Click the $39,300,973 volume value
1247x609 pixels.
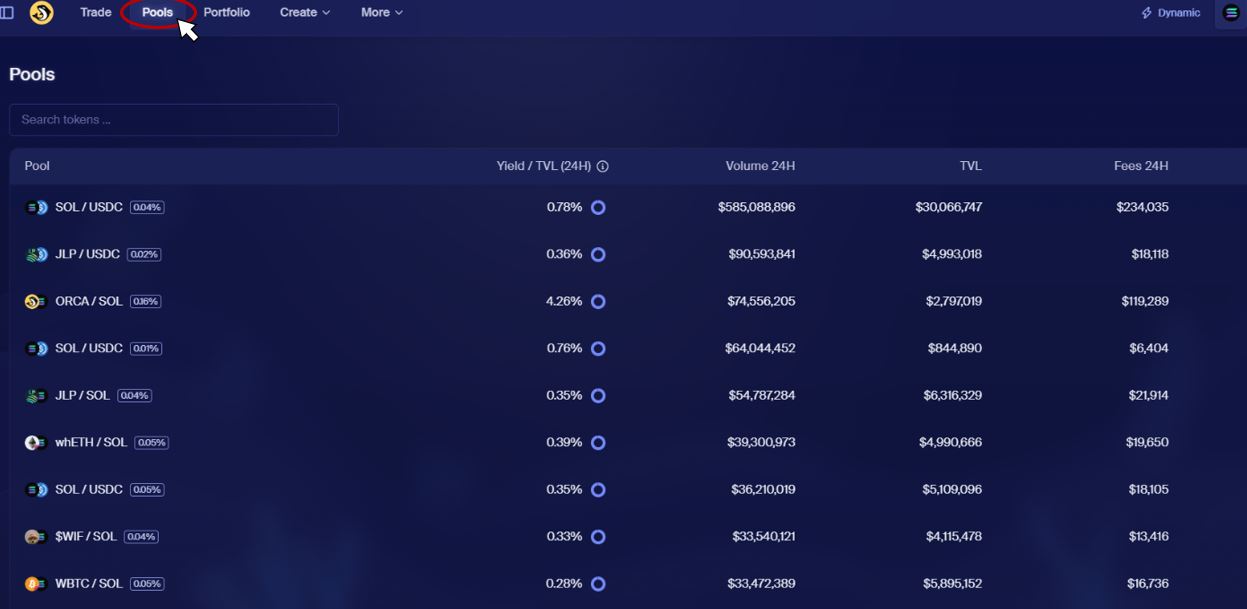(x=762, y=442)
